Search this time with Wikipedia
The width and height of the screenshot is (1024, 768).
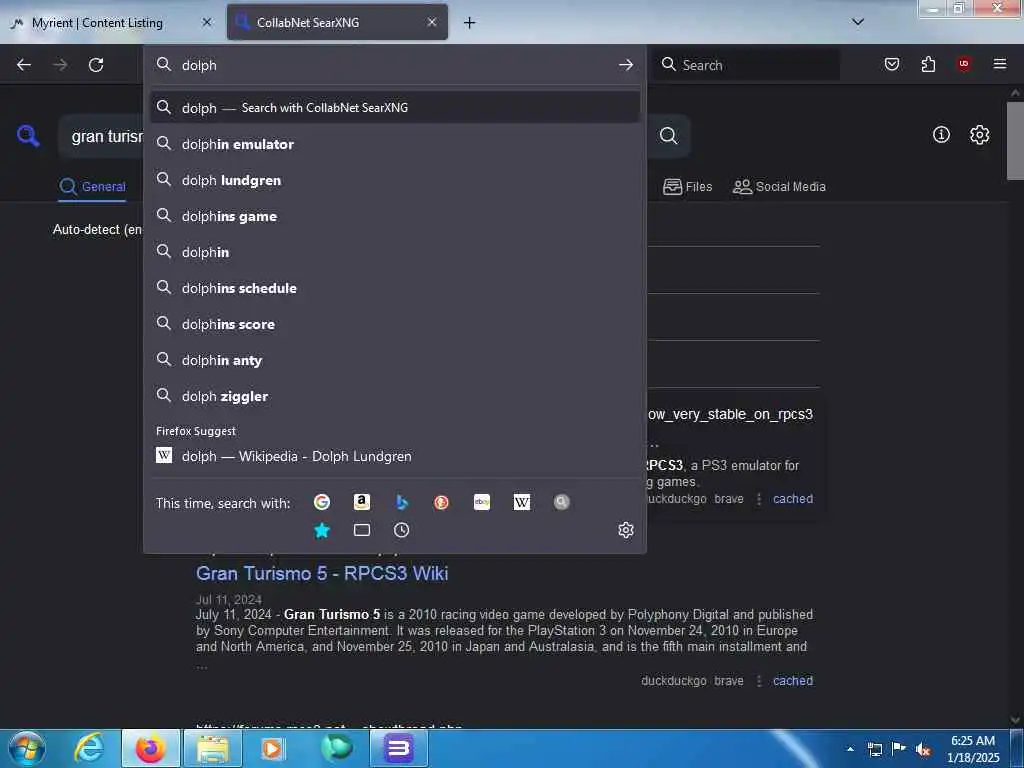click(522, 502)
